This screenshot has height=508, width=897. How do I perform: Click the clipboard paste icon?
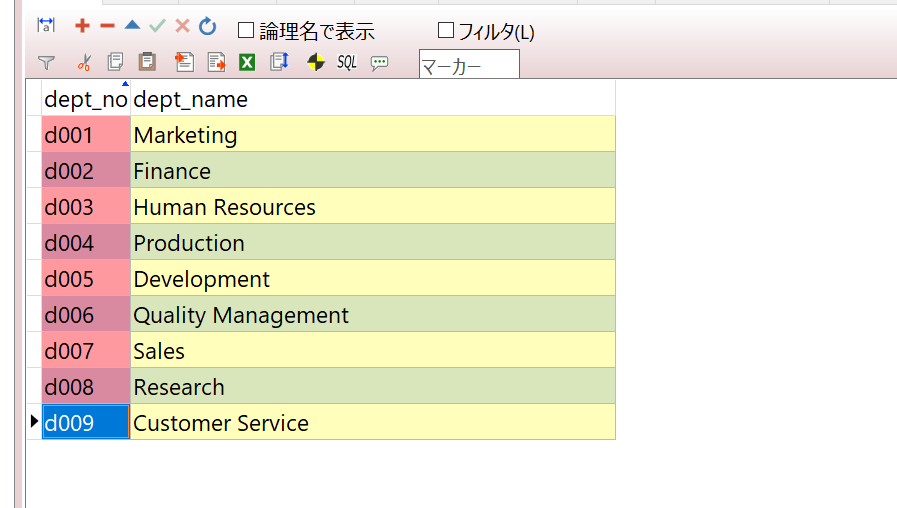[147, 61]
